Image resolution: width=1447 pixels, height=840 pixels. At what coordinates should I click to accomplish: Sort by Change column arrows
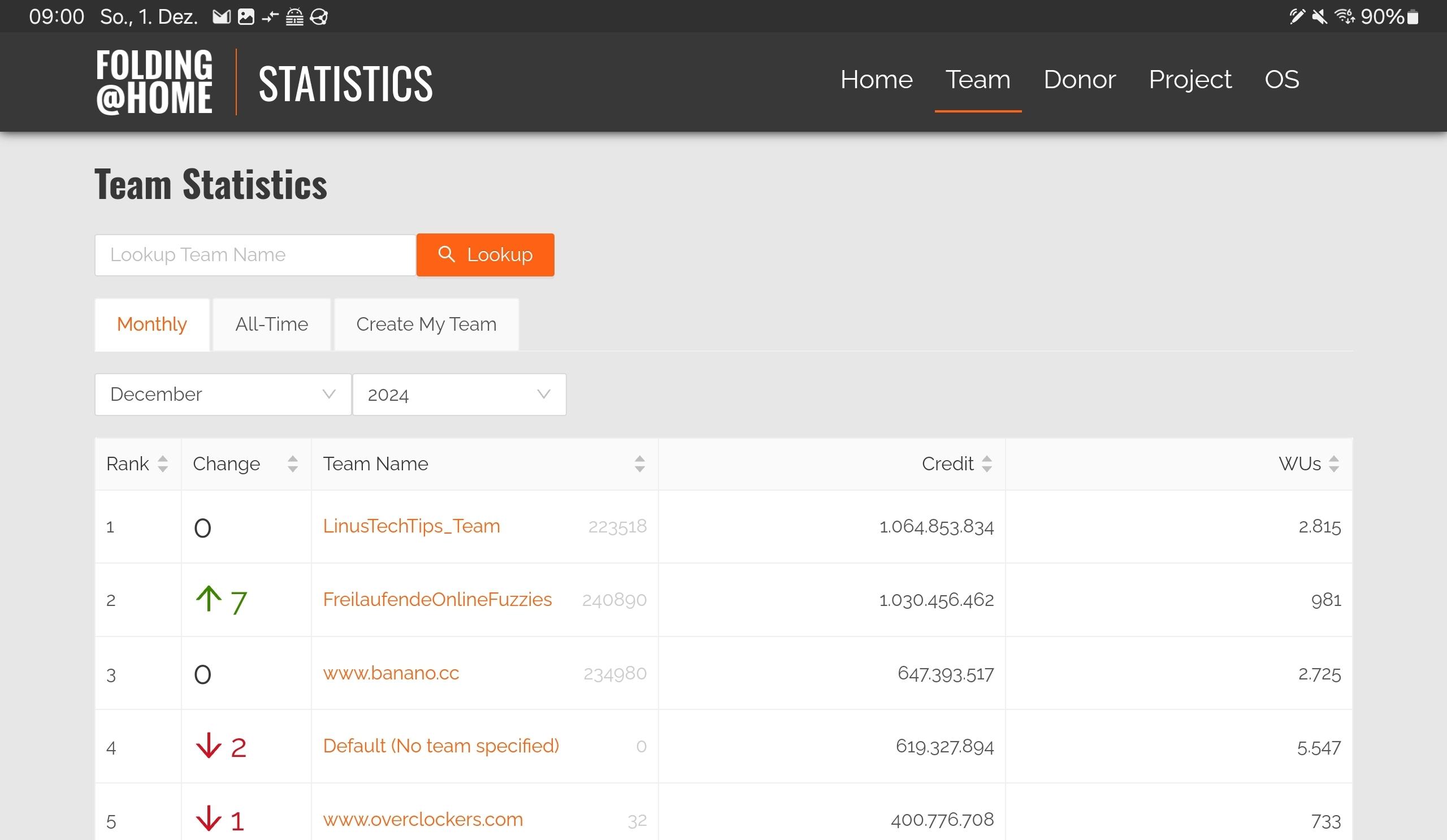click(292, 464)
